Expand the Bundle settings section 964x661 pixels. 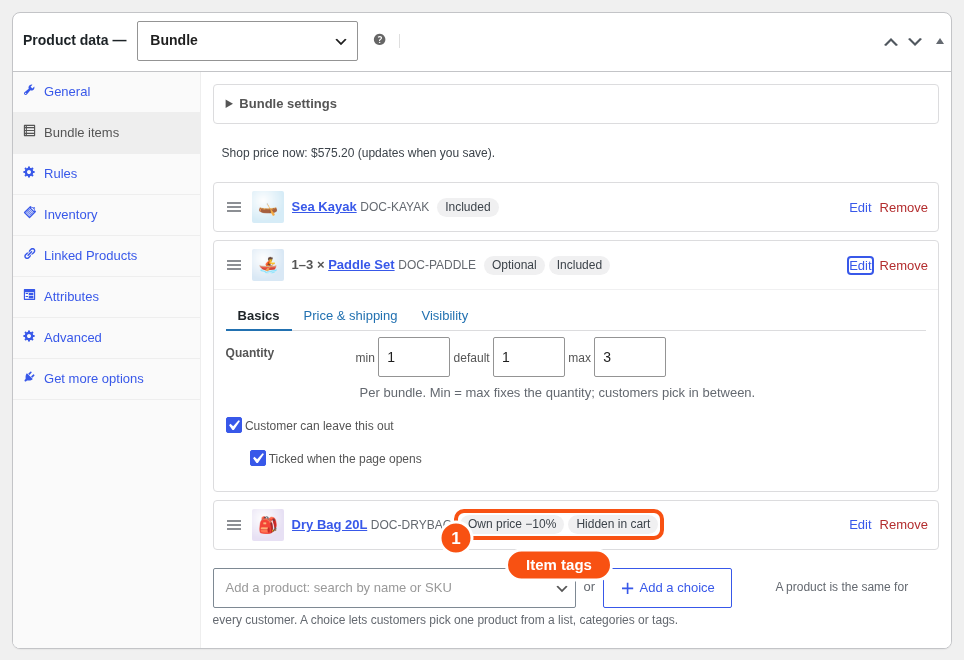pos(575,104)
